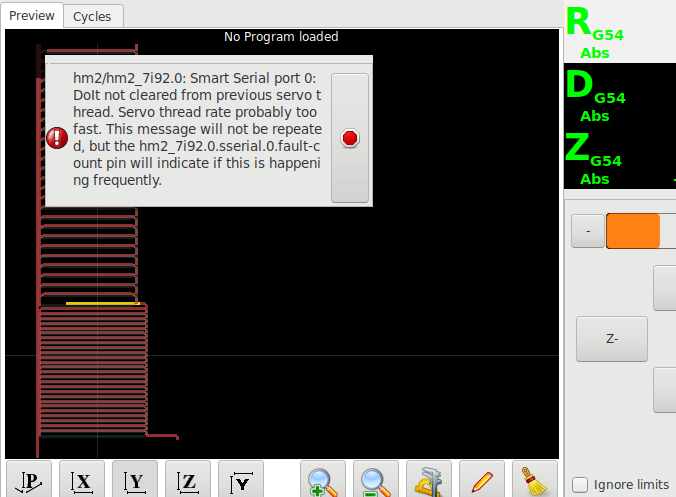Select the orange highlighted axis button
676x497 pixels.
coord(633,231)
